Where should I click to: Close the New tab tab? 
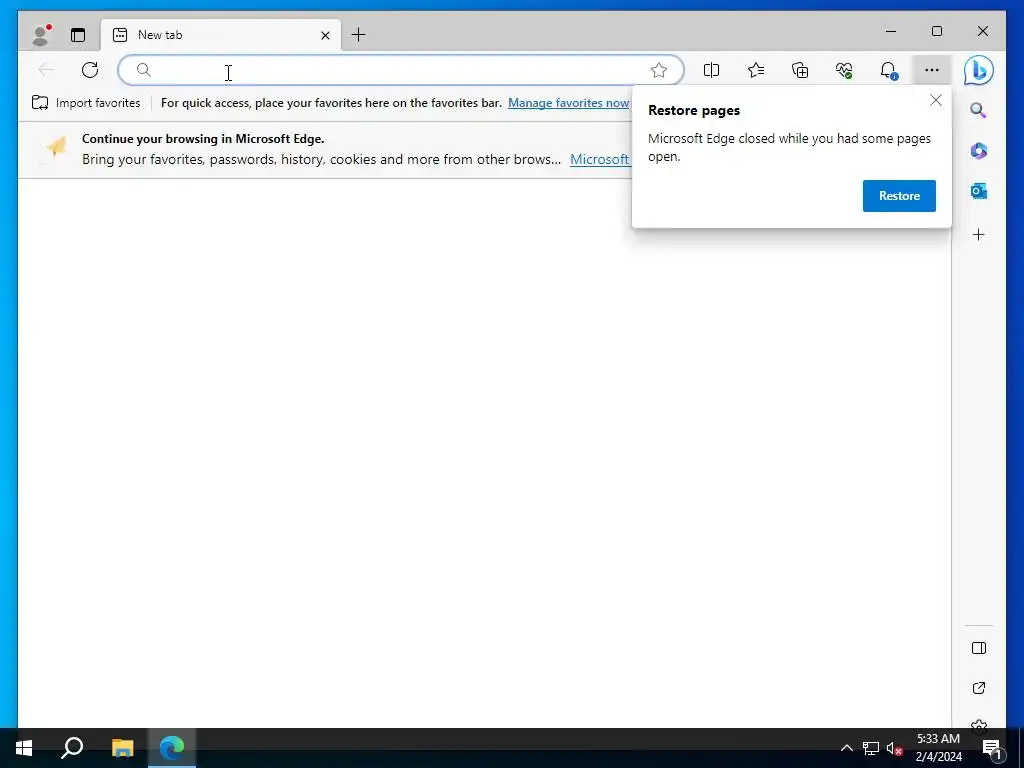(x=325, y=35)
